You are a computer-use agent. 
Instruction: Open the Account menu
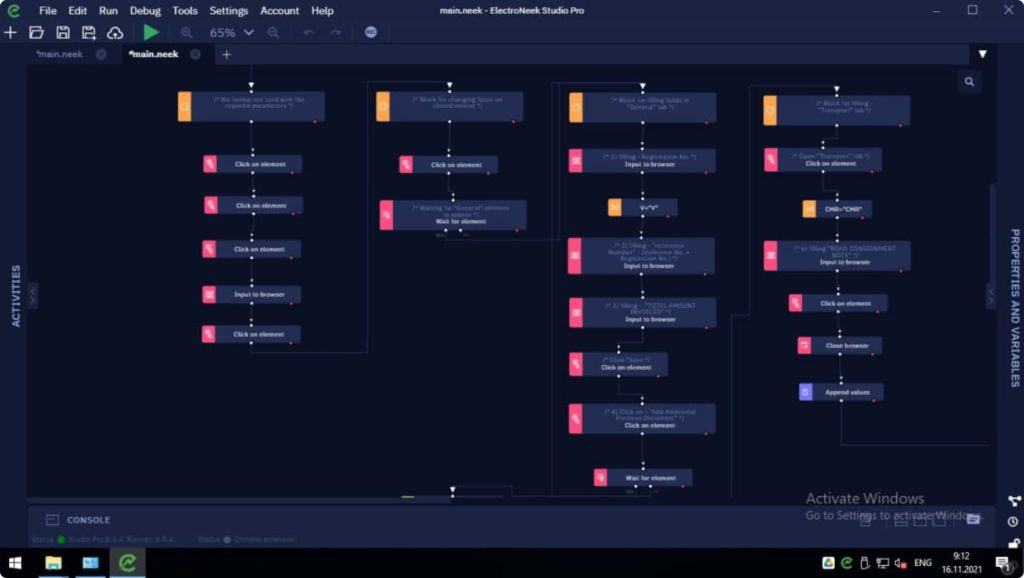point(280,10)
